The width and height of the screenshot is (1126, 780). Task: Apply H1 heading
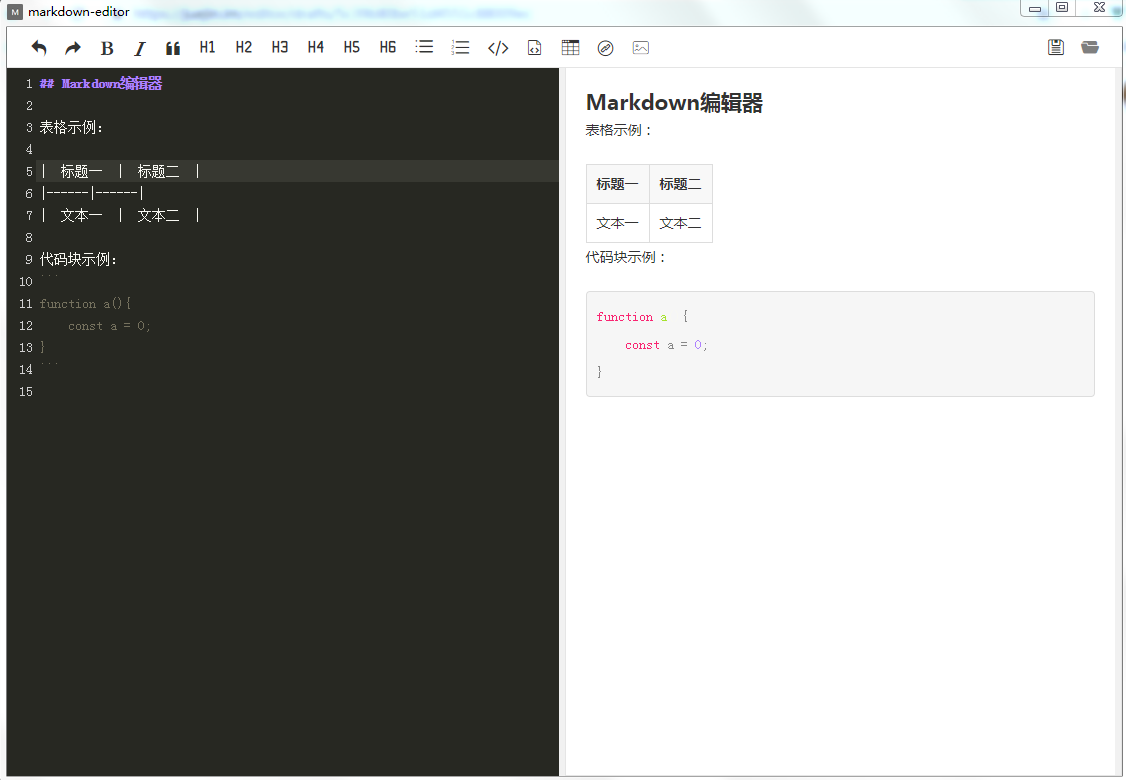tap(208, 47)
